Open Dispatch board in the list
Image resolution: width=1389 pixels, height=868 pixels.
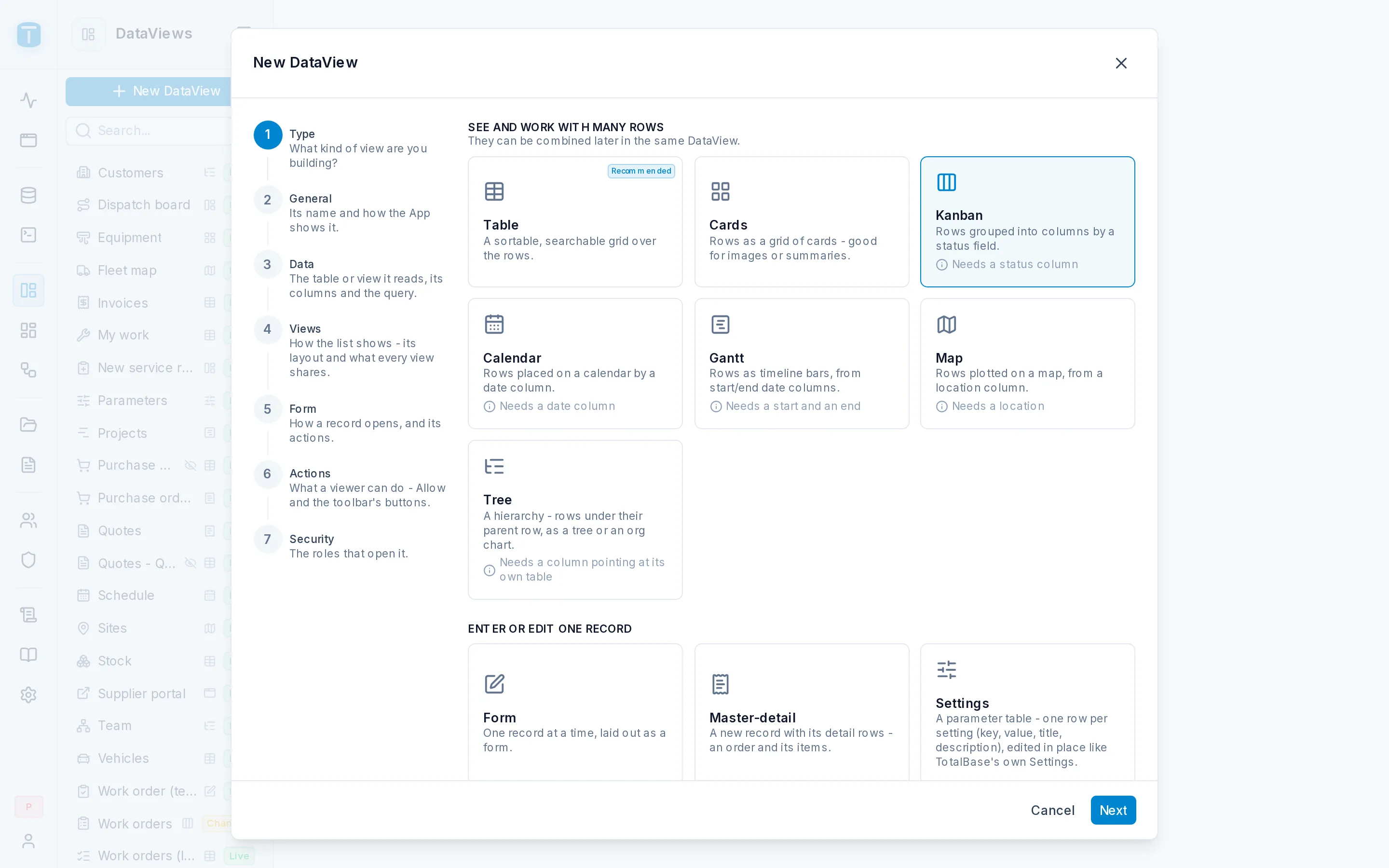(x=144, y=205)
